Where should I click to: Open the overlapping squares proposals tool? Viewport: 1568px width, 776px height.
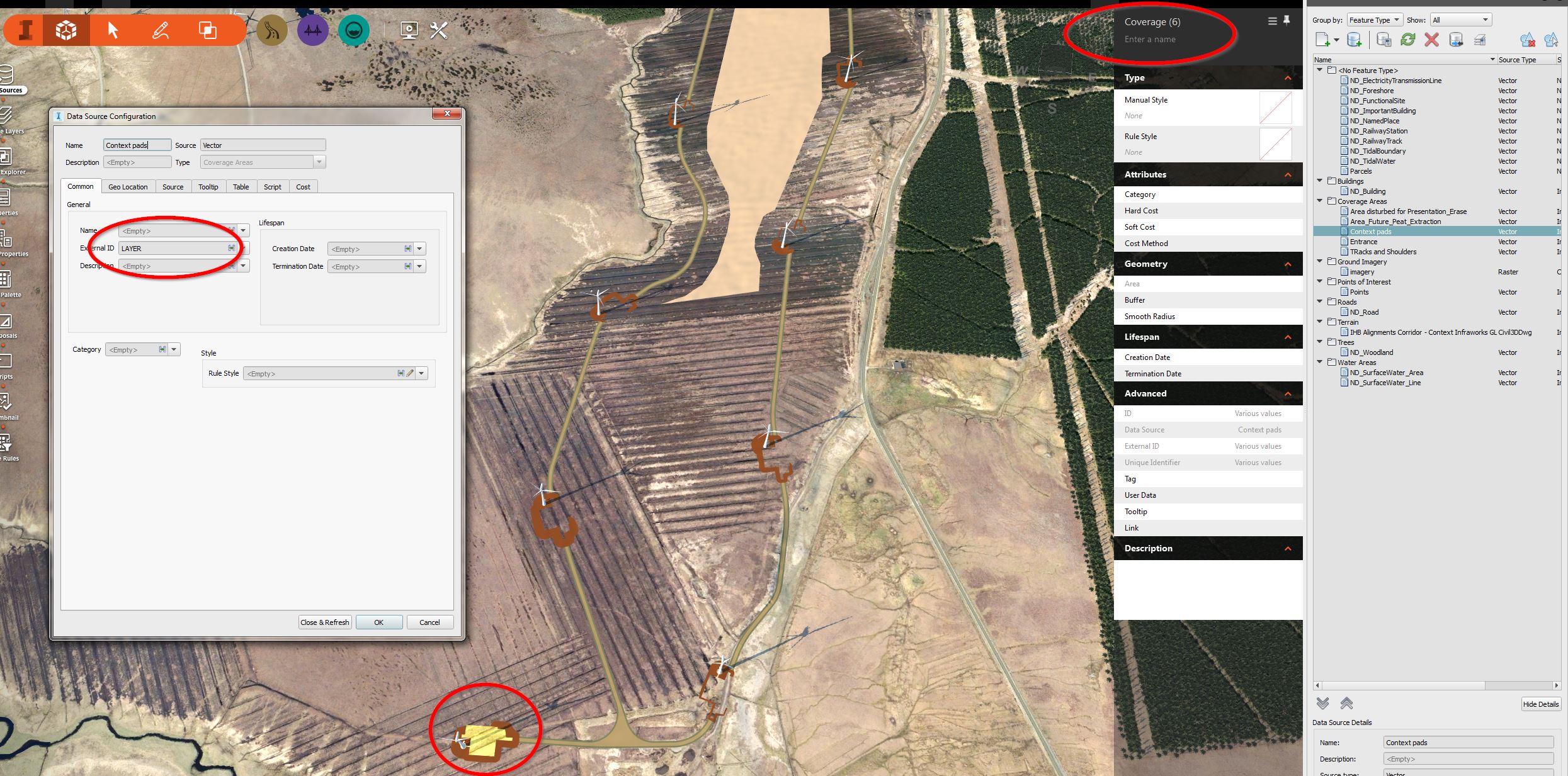[208, 30]
